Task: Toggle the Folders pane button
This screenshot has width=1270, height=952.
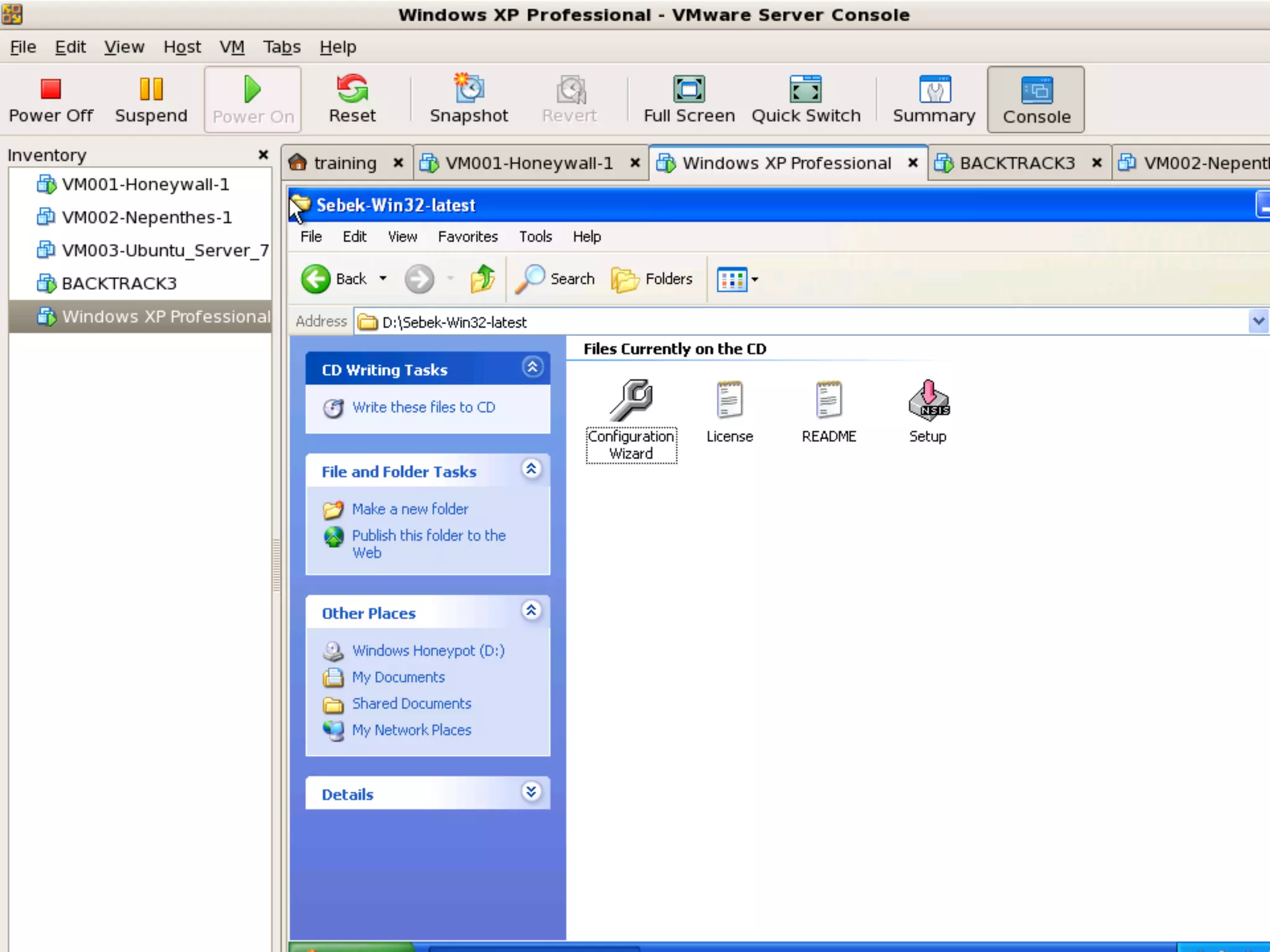Action: (652, 280)
